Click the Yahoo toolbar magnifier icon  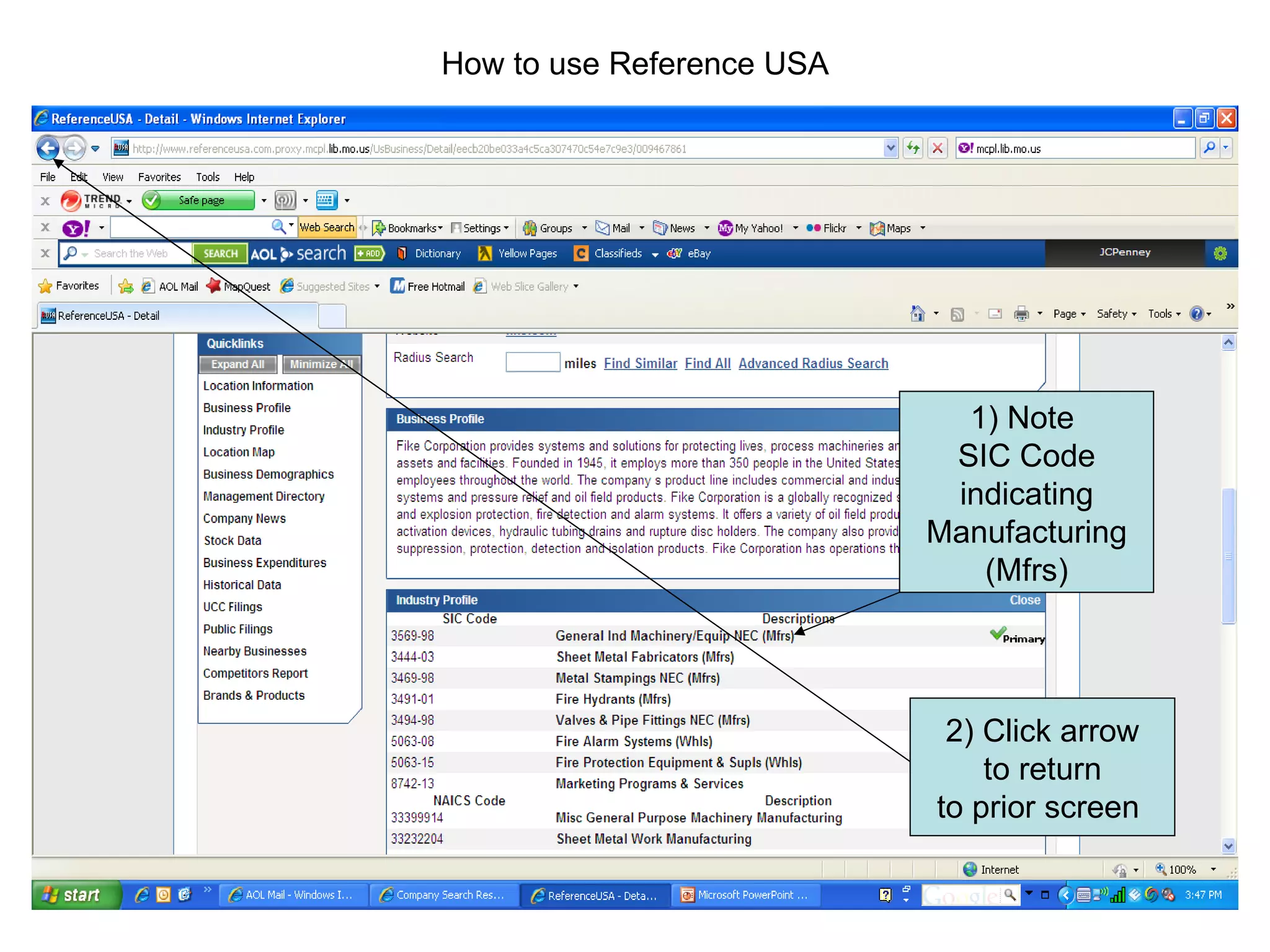point(278,227)
